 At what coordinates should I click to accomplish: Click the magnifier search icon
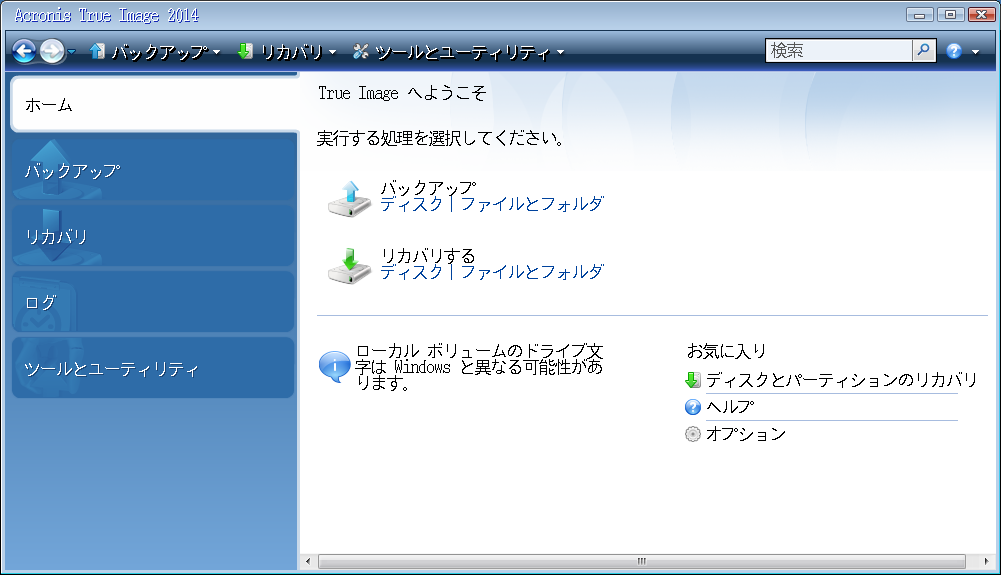pos(924,50)
